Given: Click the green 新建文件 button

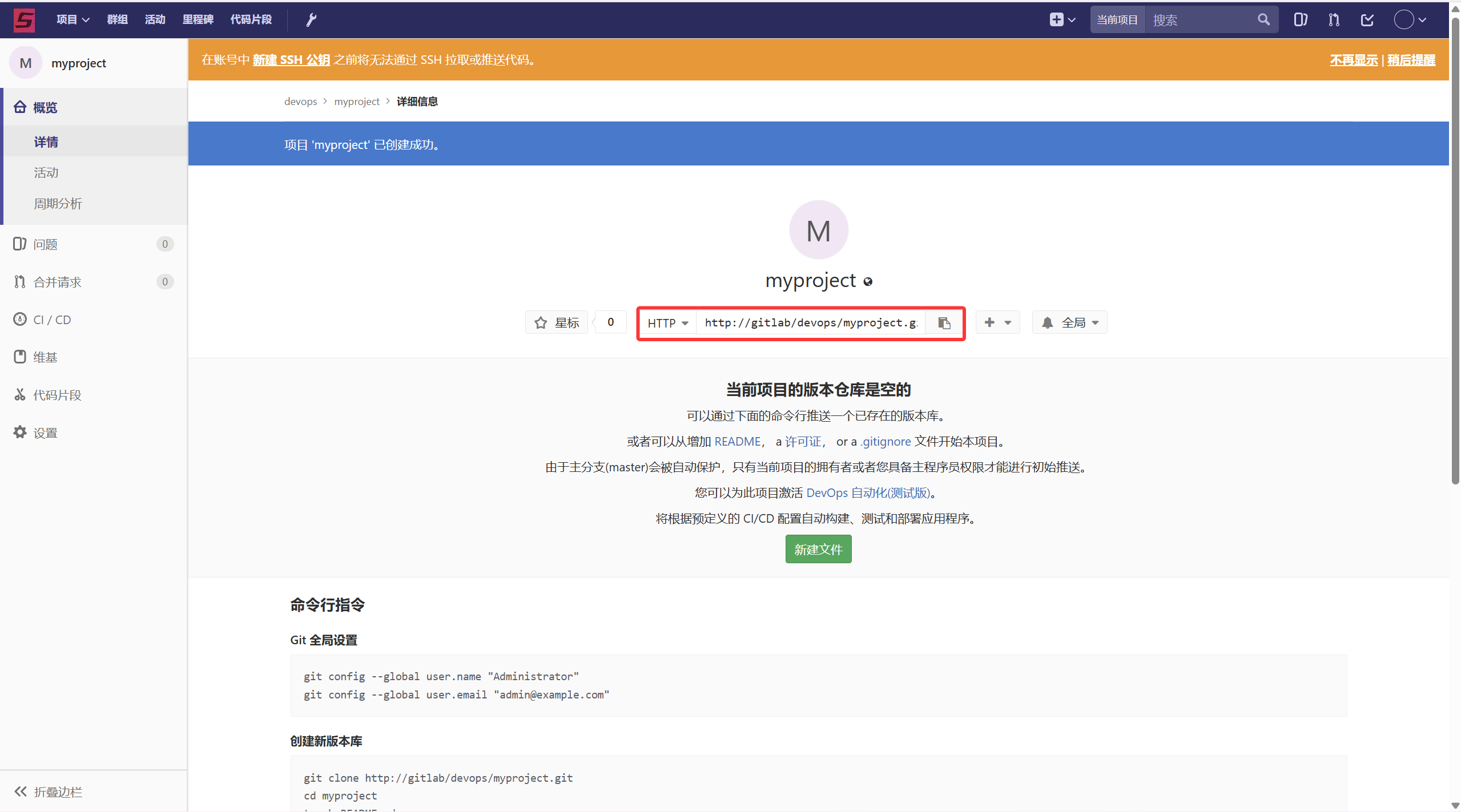Looking at the screenshot, I should 818,549.
